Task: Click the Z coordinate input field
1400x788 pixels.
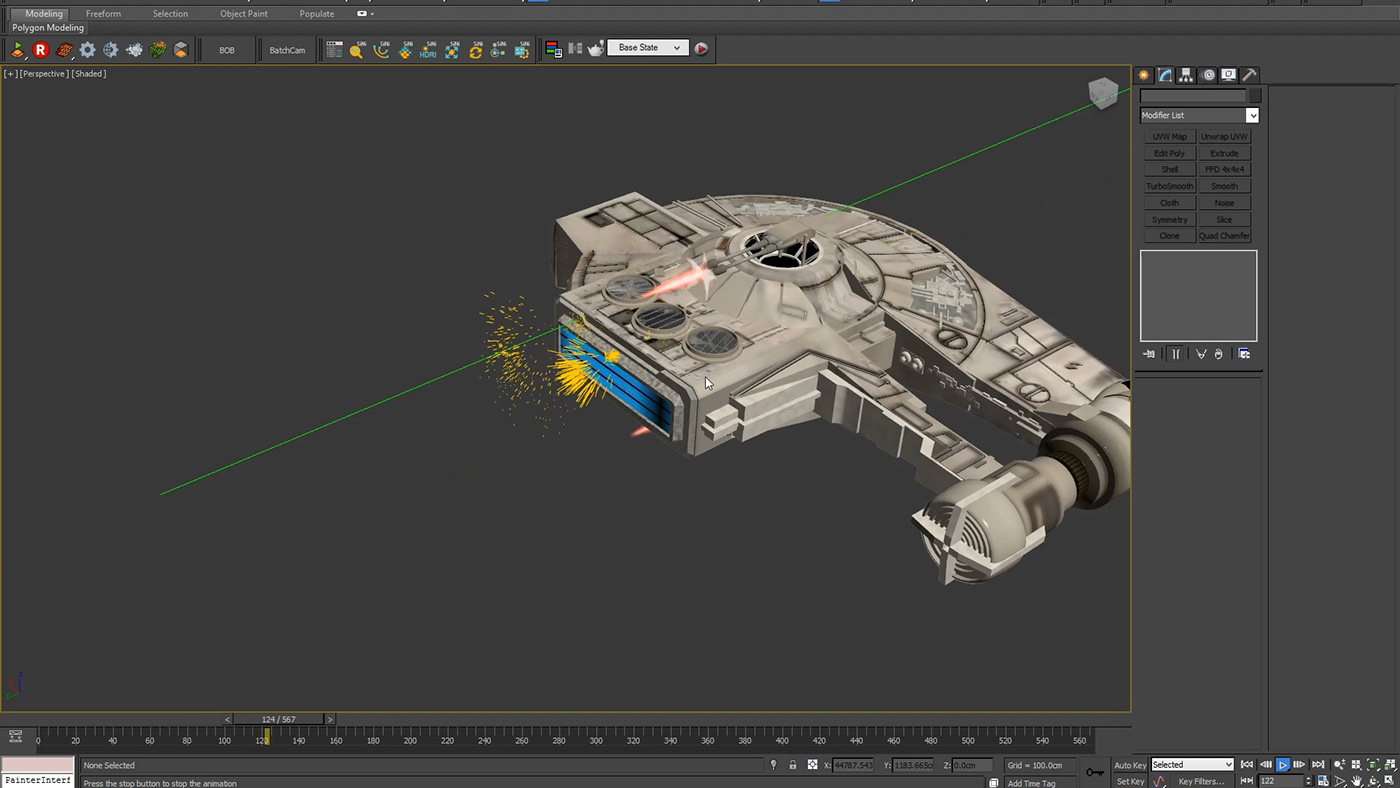Action: coord(972,766)
